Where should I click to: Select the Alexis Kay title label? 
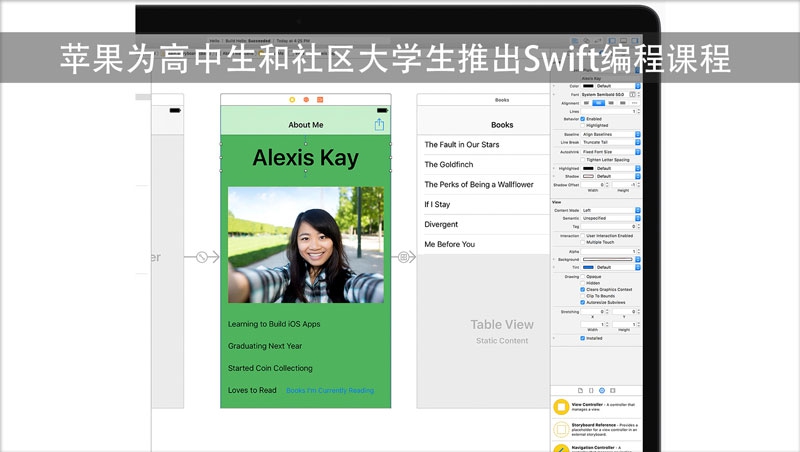306,158
